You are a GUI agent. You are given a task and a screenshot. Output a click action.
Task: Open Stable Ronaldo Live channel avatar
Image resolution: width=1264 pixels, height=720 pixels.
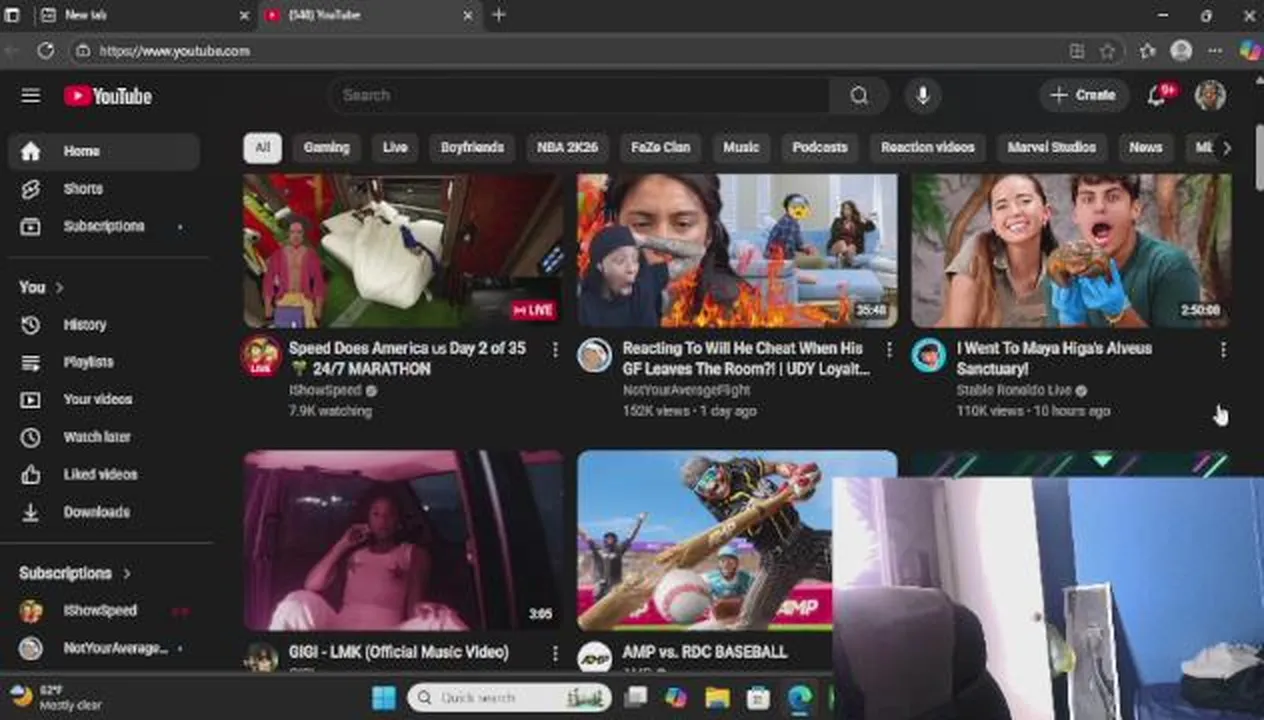[928, 356]
